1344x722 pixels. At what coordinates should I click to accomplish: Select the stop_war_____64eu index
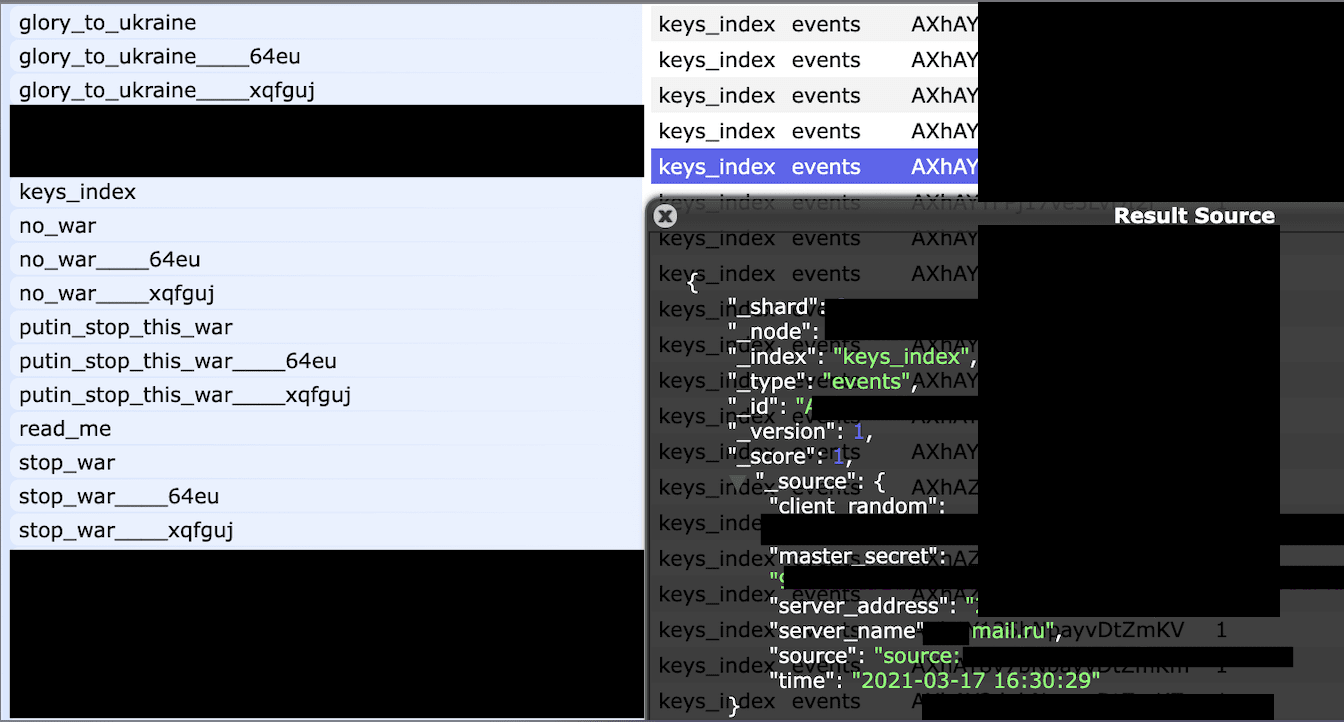(327, 497)
